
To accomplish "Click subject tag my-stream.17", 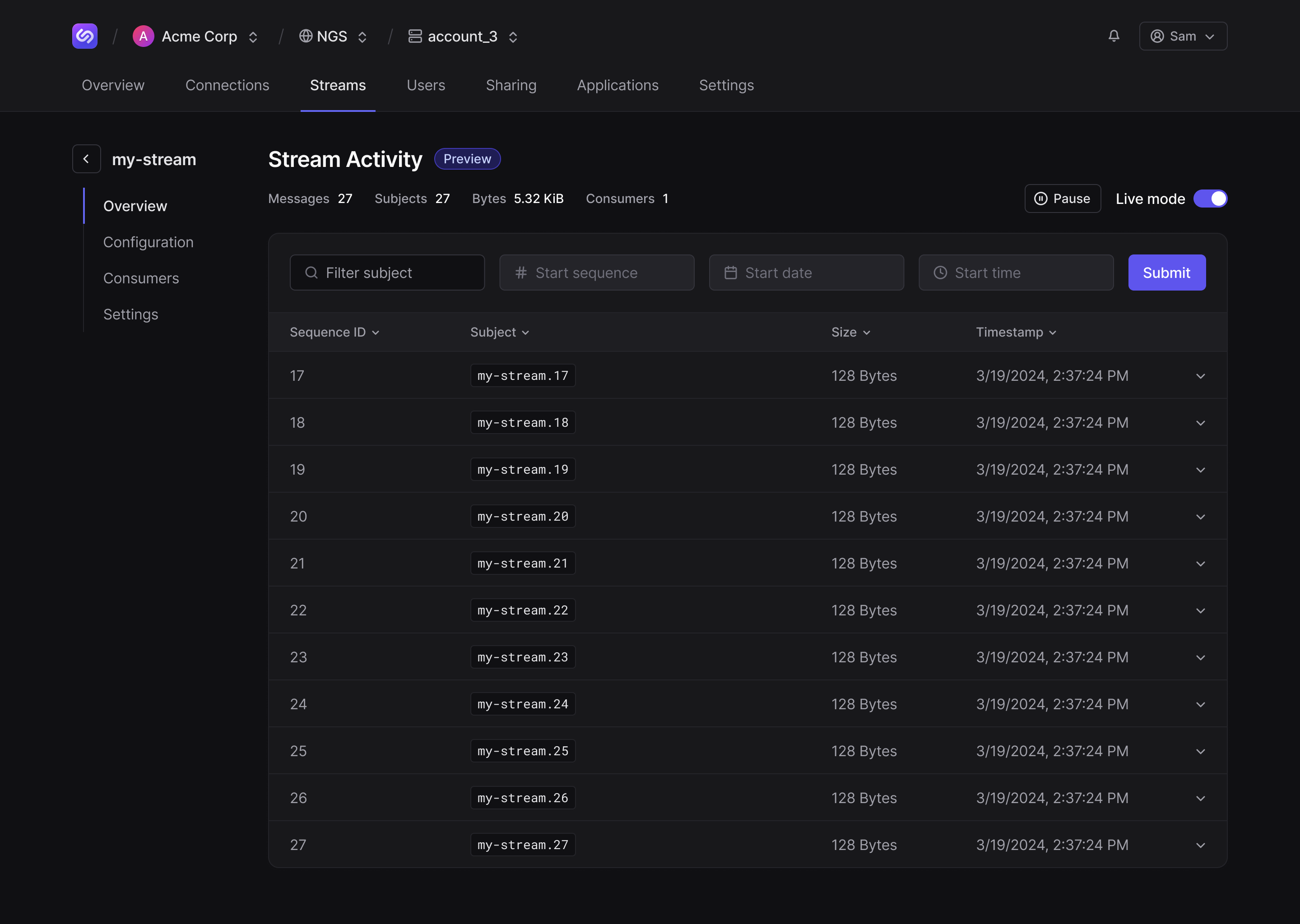I will pyautogui.click(x=523, y=375).
